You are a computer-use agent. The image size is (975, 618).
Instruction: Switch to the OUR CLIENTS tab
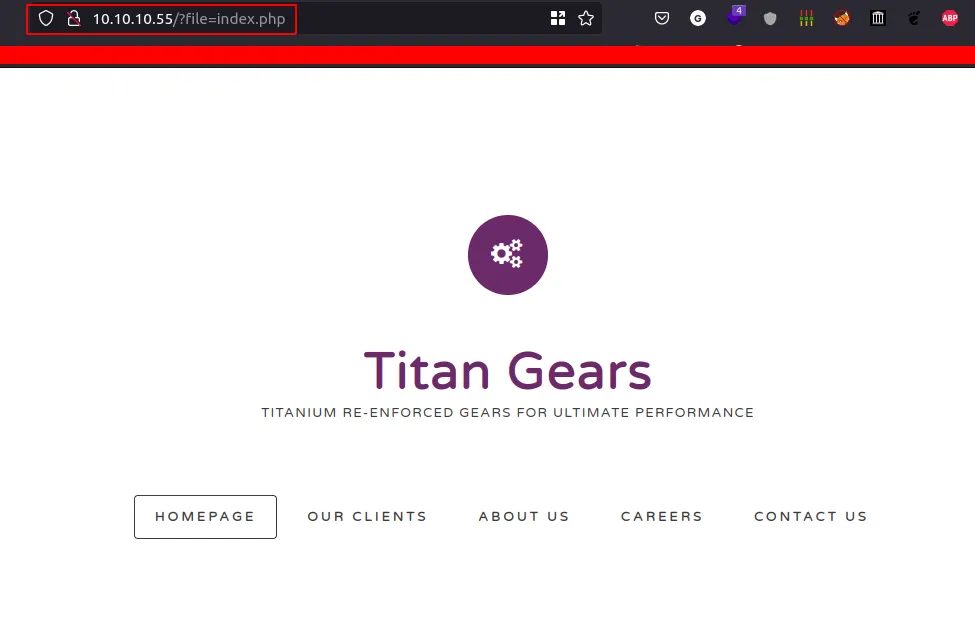(x=367, y=516)
